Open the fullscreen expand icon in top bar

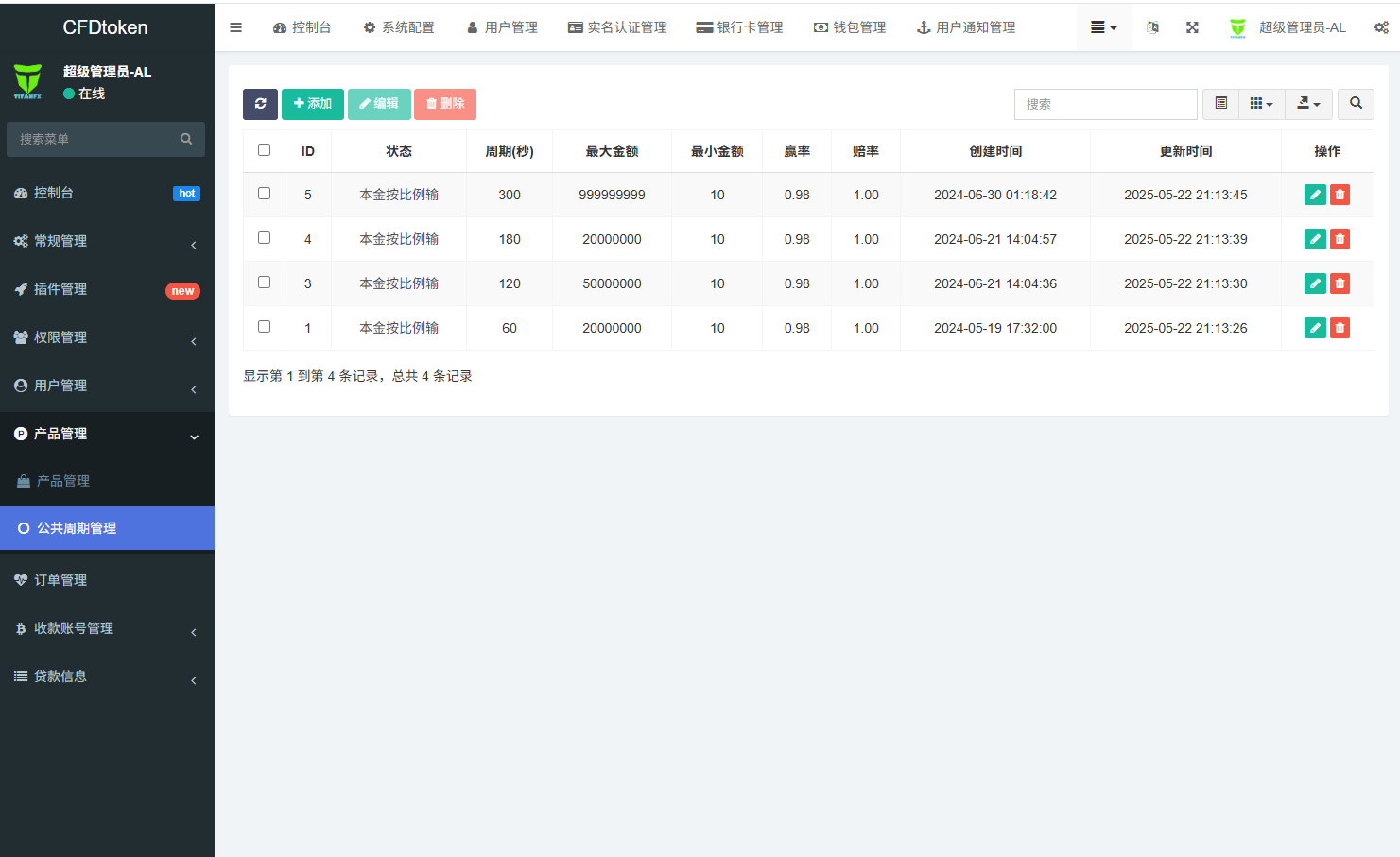point(1192,27)
